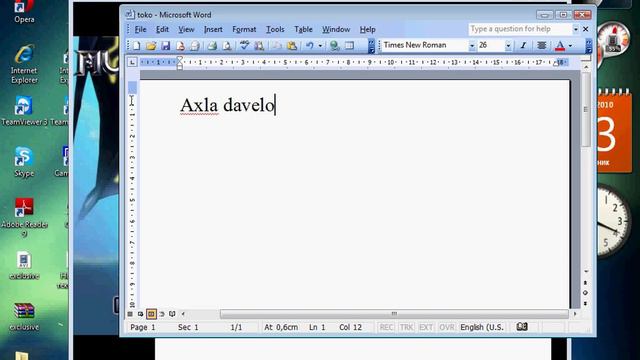Click the Permission icon in the toolbar
640x360 pixels.
coord(180,46)
